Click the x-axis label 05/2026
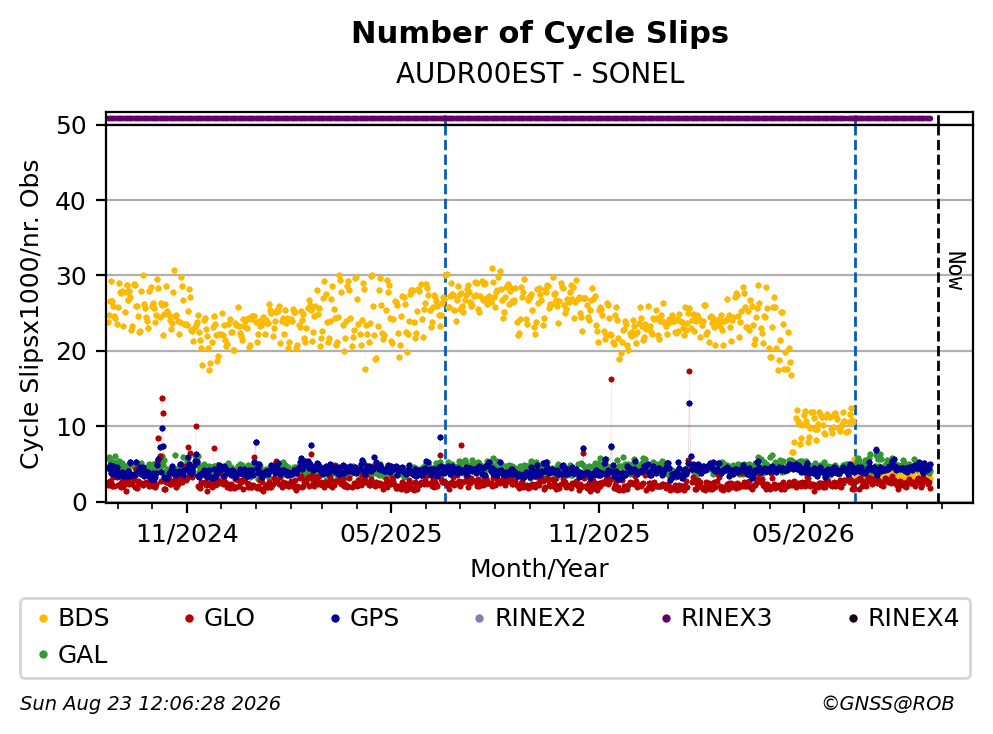The width and height of the screenshot is (993, 734). coord(803,534)
